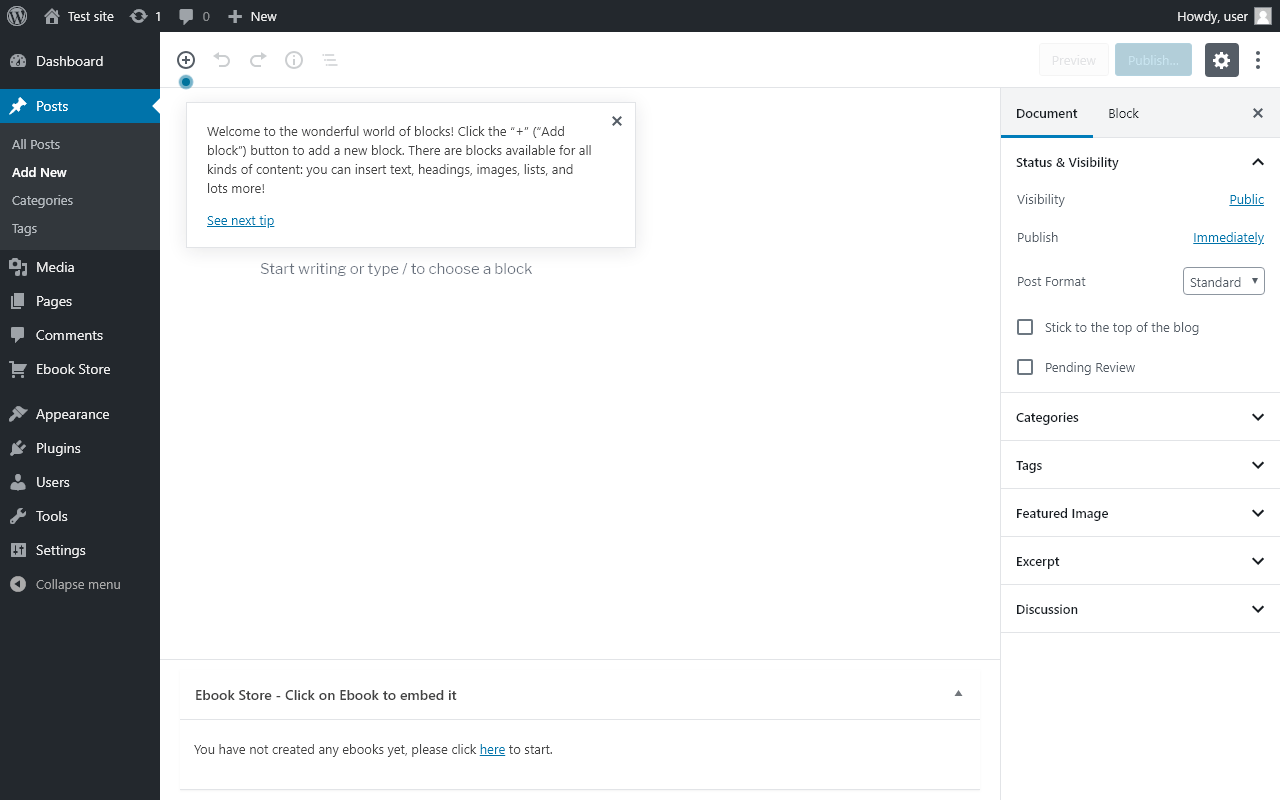Click the Add block plus icon
1280x800 pixels.
pyautogui.click(x=186, y=60)
